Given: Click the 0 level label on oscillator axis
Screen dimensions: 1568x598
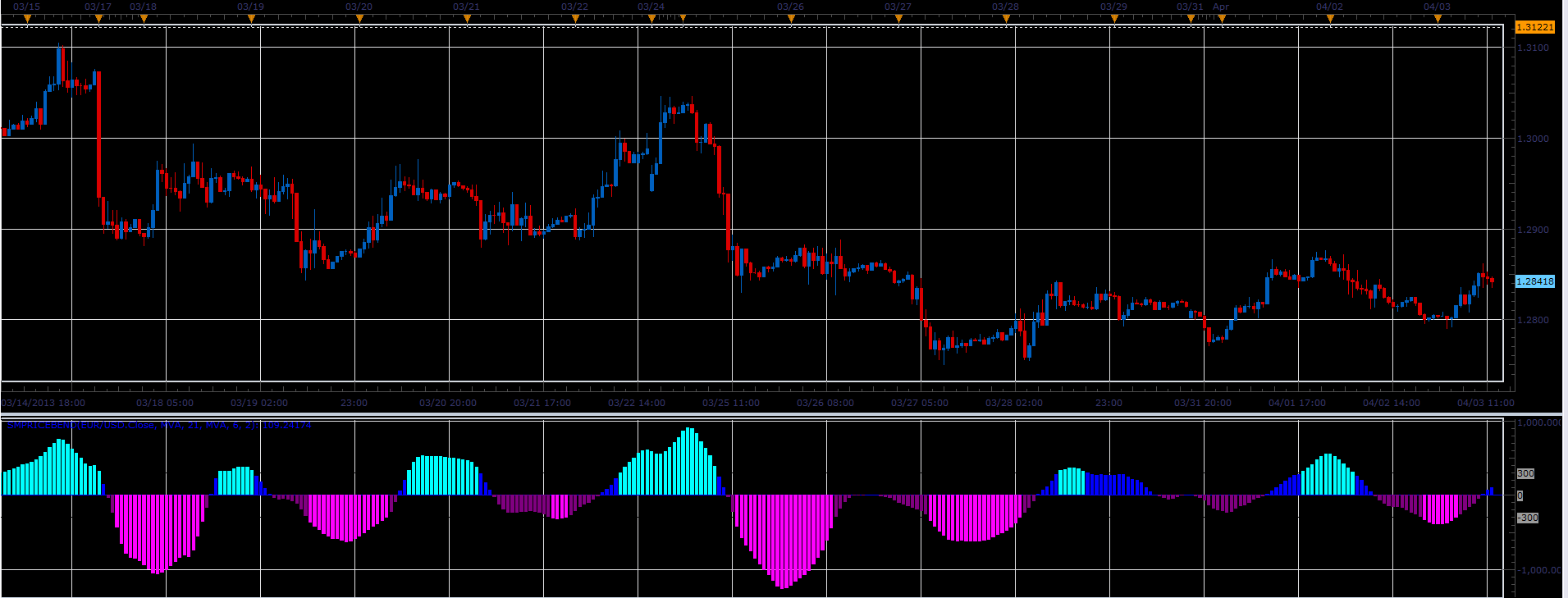Looking at the screenshot, I should pos(1520,495).
